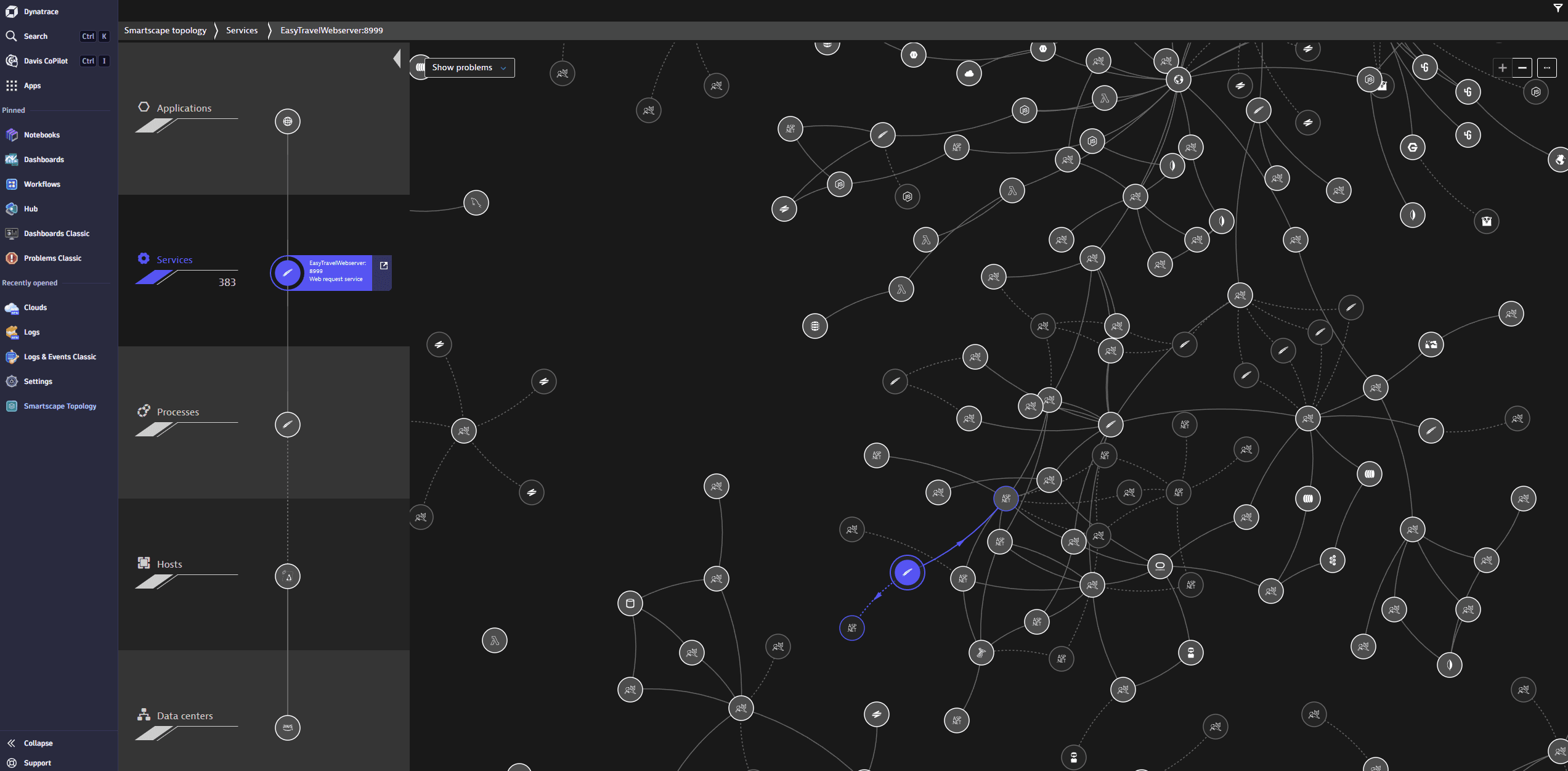The image size is (1568, 771).
Task: Click the Clouds app icon
Action: coord(12,308)
